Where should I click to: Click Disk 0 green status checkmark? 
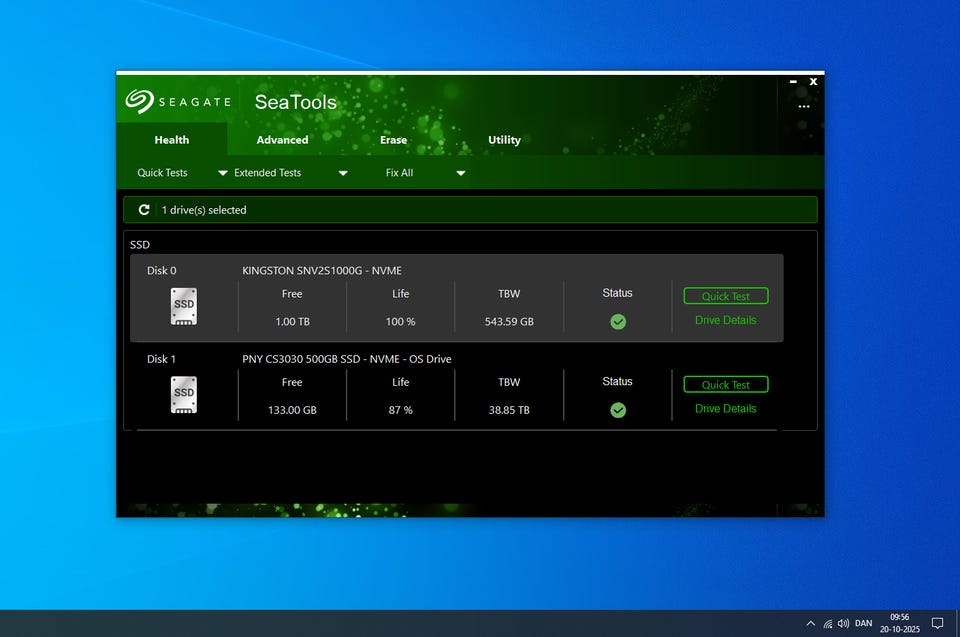[x=618, y=322]
